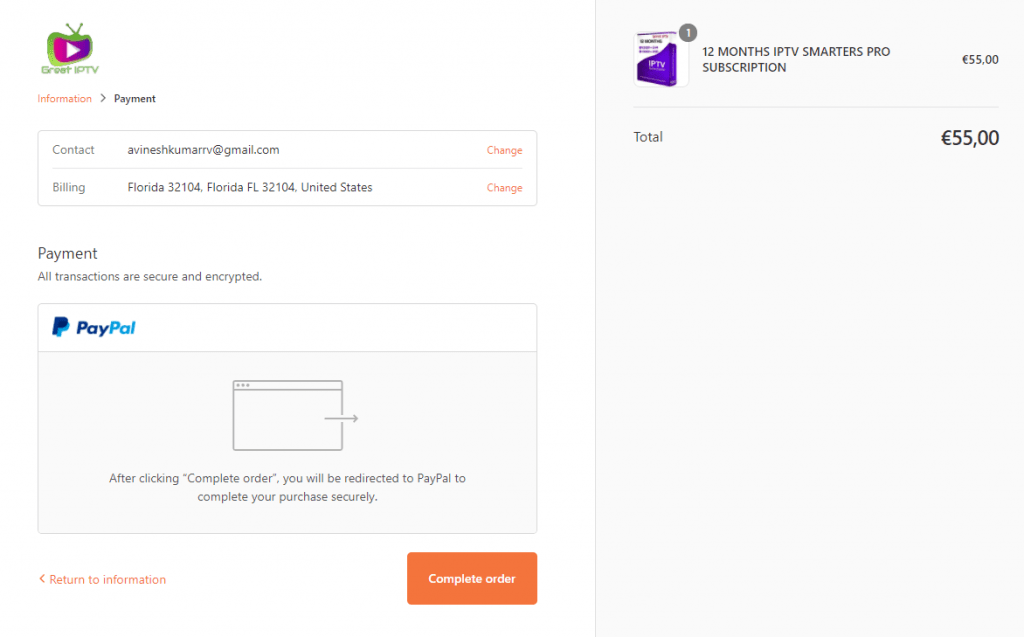The width and height of the screenshot is (1024, 637).
Task: Click the quantity badge on product image
Action: tap(688, 33)
